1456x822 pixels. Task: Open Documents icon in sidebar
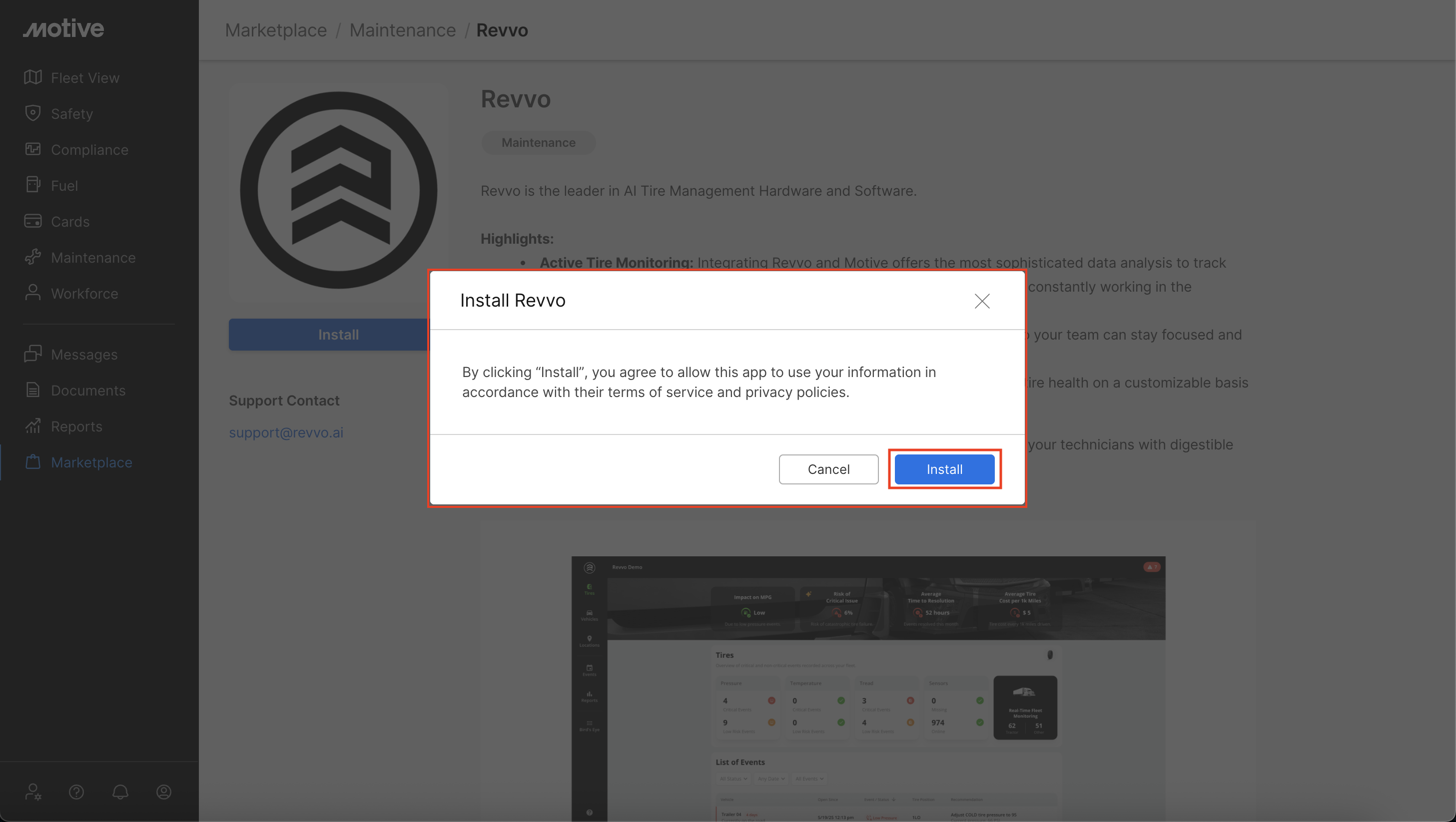(33, 390)
